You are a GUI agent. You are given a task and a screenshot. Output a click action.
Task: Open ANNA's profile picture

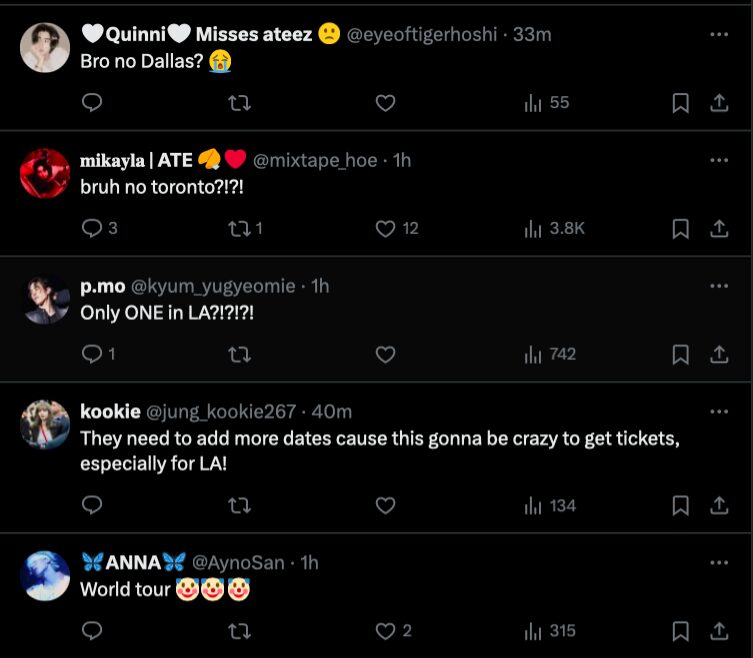point(45,574)
